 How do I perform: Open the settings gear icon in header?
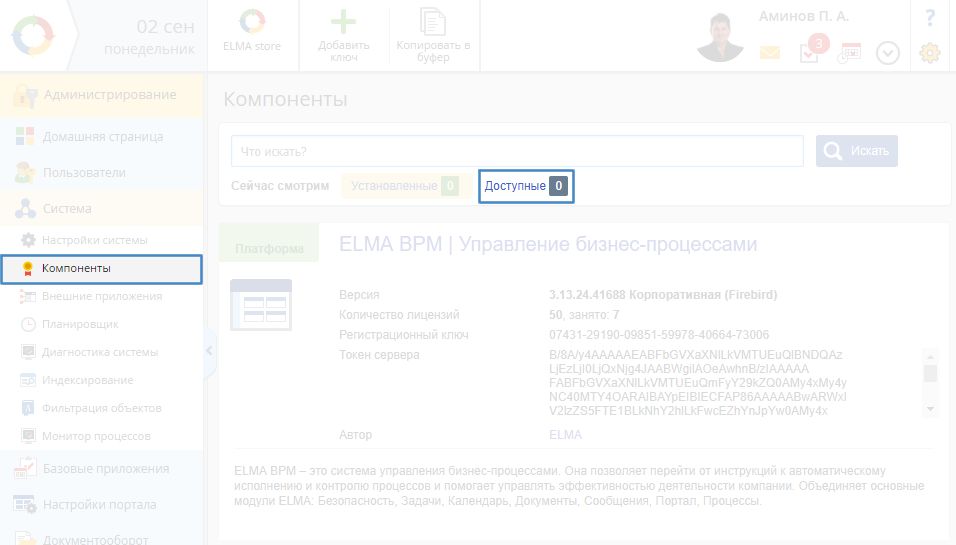coord(930,53)
